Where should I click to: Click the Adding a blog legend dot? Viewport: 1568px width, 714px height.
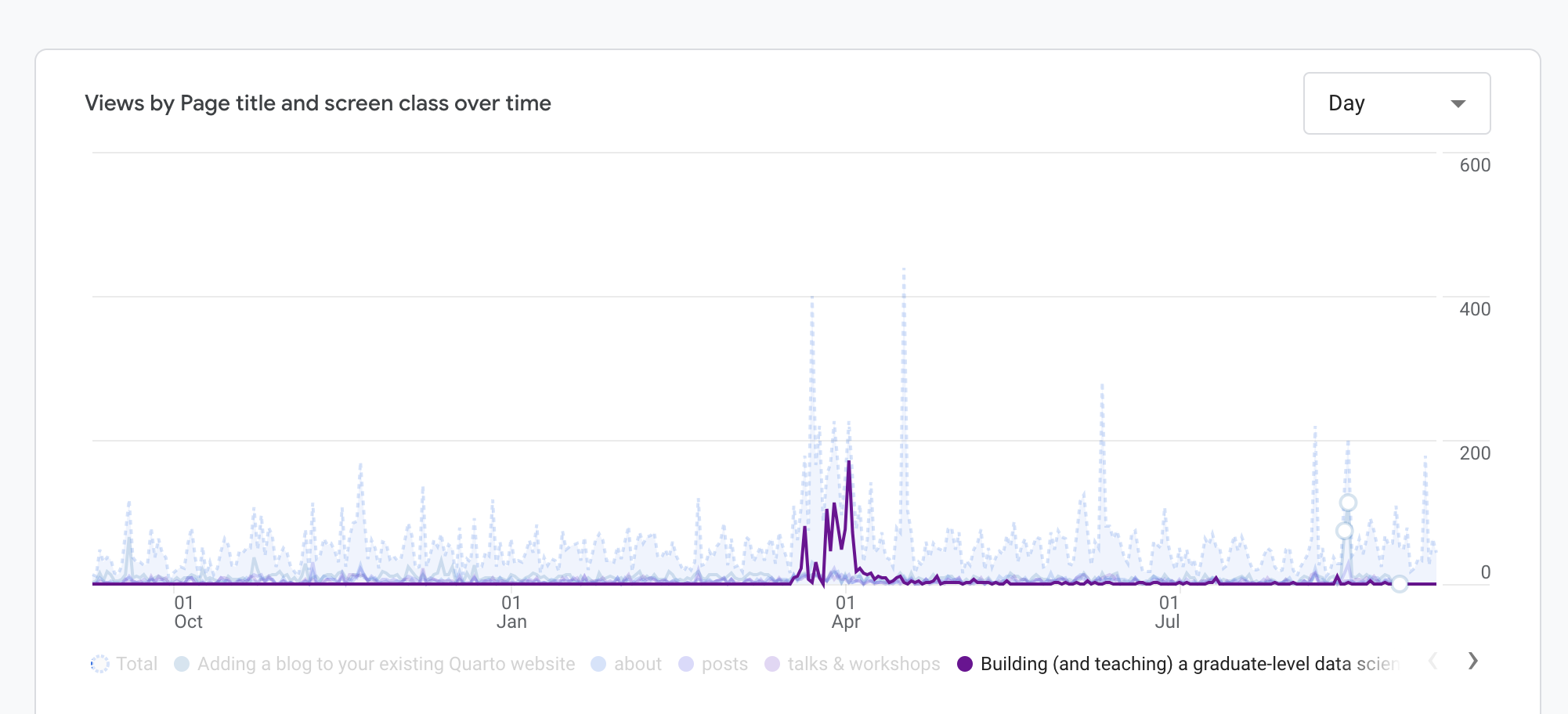pos(182,664)
